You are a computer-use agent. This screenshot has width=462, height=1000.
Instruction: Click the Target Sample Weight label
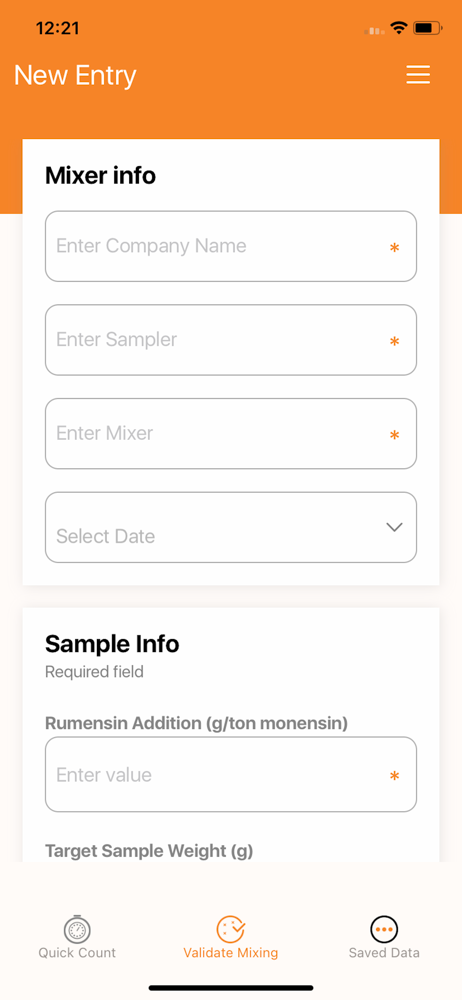pyautogui.click(x=149, y=851)
